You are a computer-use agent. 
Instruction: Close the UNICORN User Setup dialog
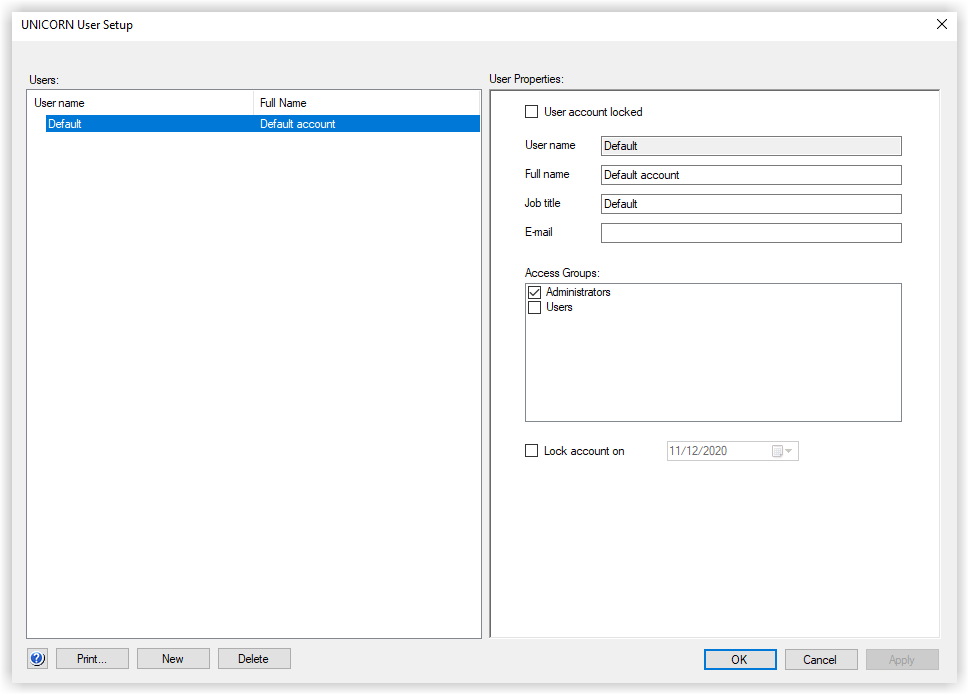pyautogui.click(x=941, y=24)
